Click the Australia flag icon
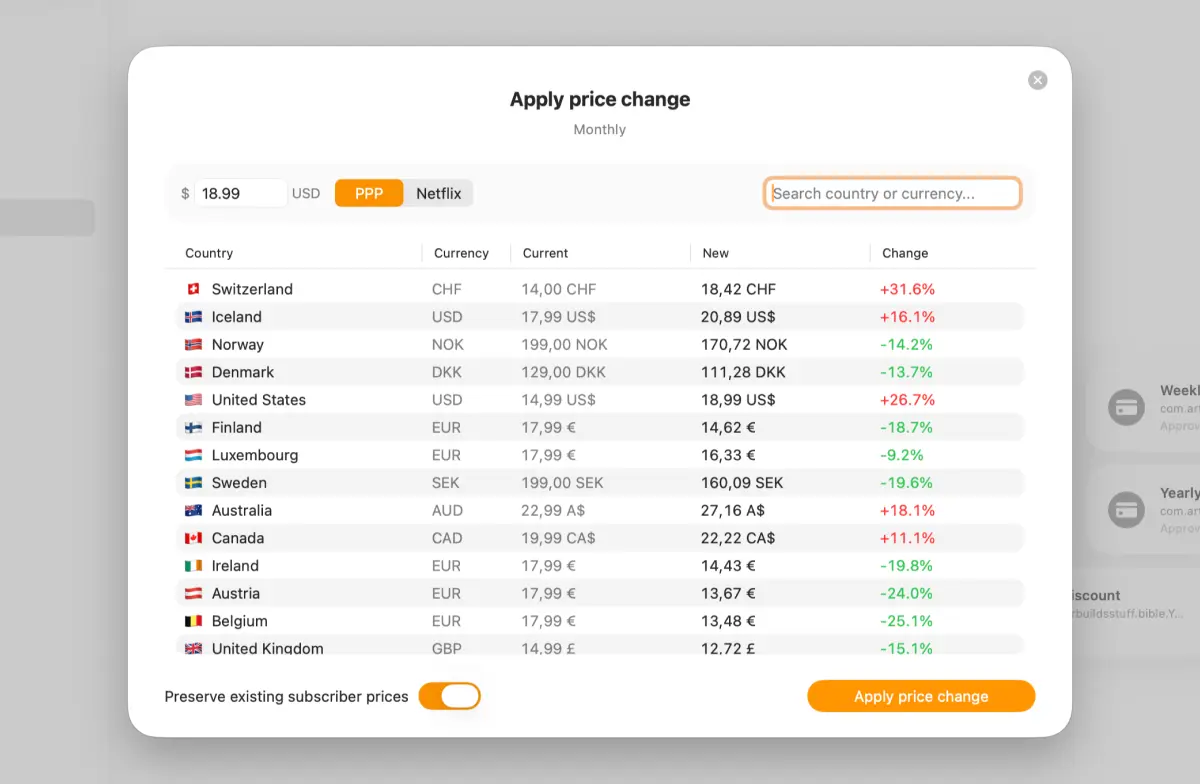This screenshot has width=1200, height=784. point(194,510)
